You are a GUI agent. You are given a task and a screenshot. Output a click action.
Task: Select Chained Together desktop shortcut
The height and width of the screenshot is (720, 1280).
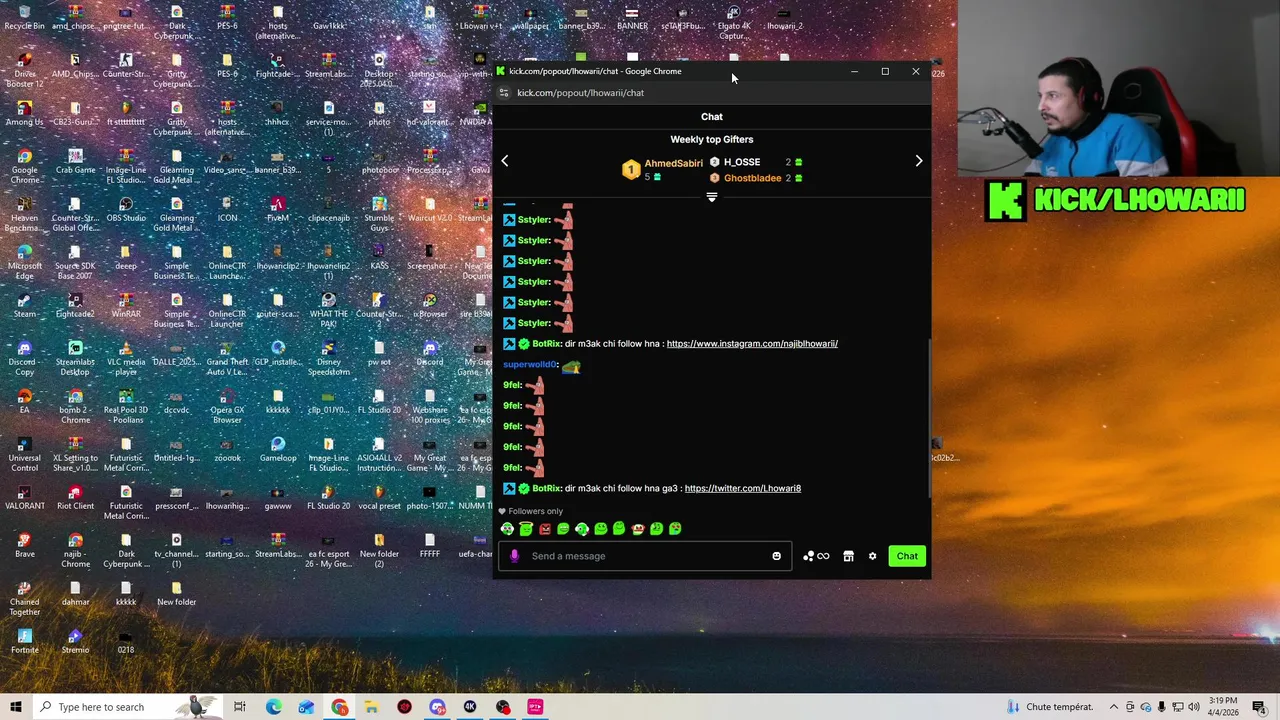[x=24, y=598]
